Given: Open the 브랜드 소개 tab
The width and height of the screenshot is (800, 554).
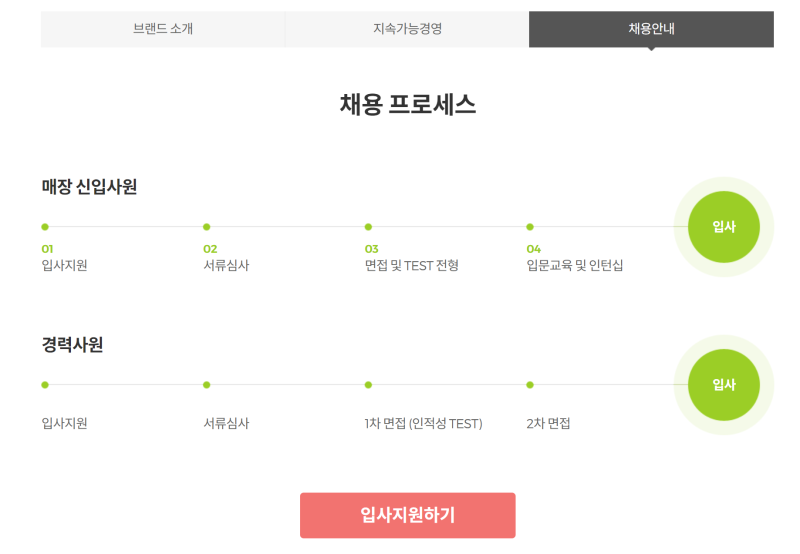Looking at the screenshot, I should click(163, 29).
